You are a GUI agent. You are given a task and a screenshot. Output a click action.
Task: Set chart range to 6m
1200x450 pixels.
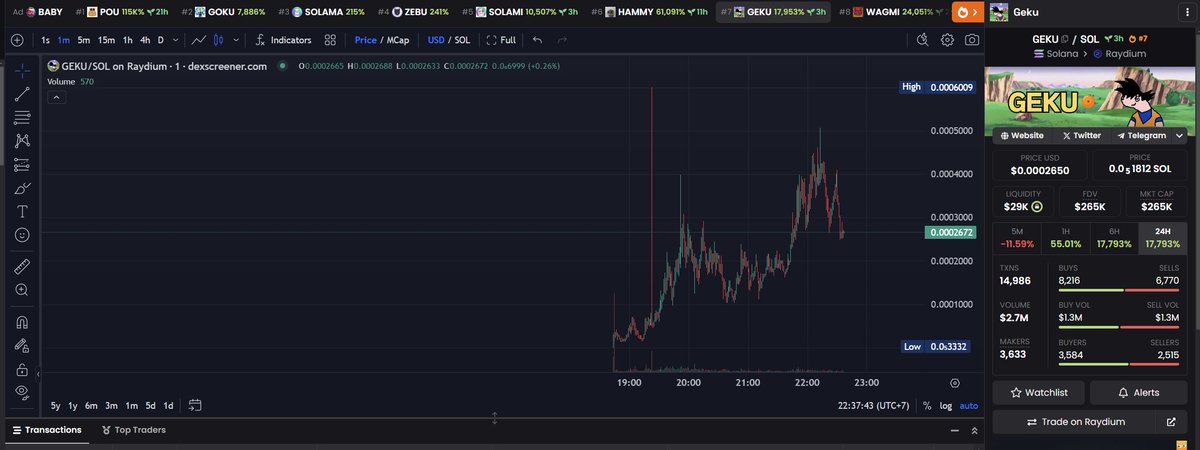tap(91, 405)
